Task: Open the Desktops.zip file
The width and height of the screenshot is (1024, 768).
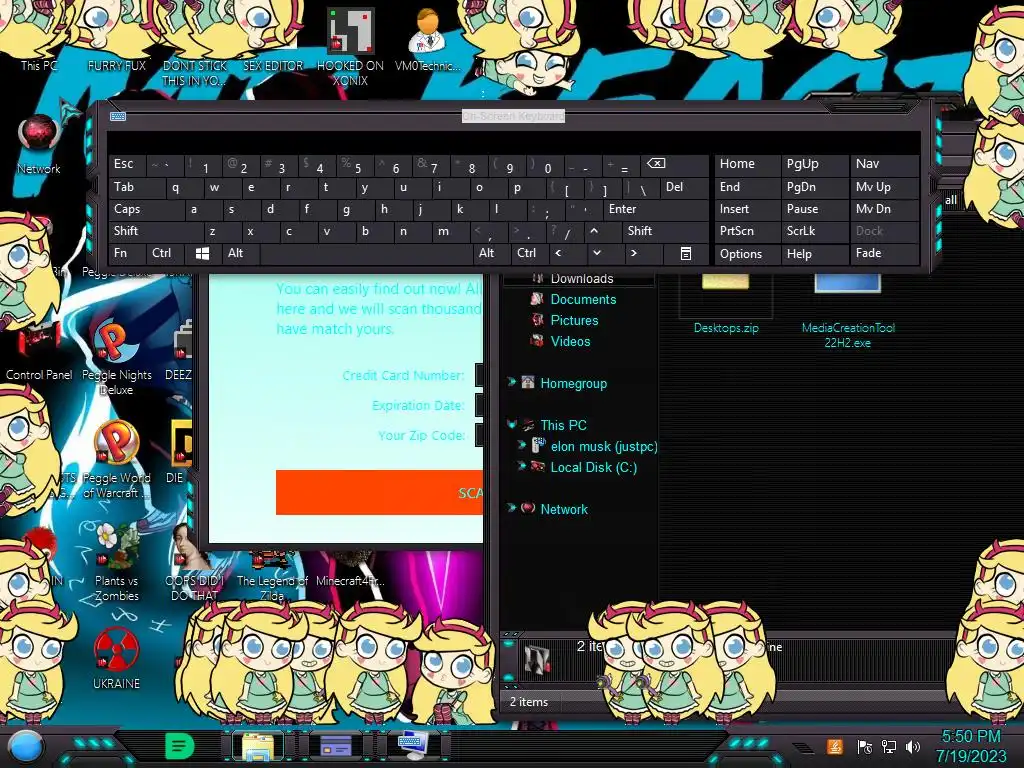Action: [x=726, y=304]
